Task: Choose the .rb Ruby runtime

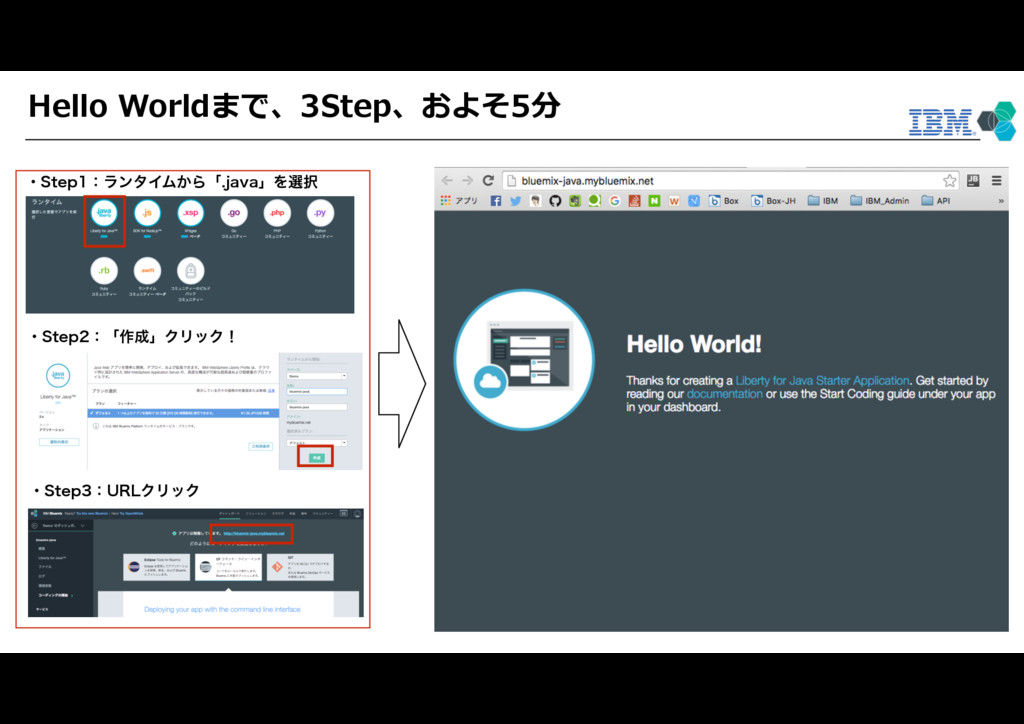Action: click(x=104, y=270)
